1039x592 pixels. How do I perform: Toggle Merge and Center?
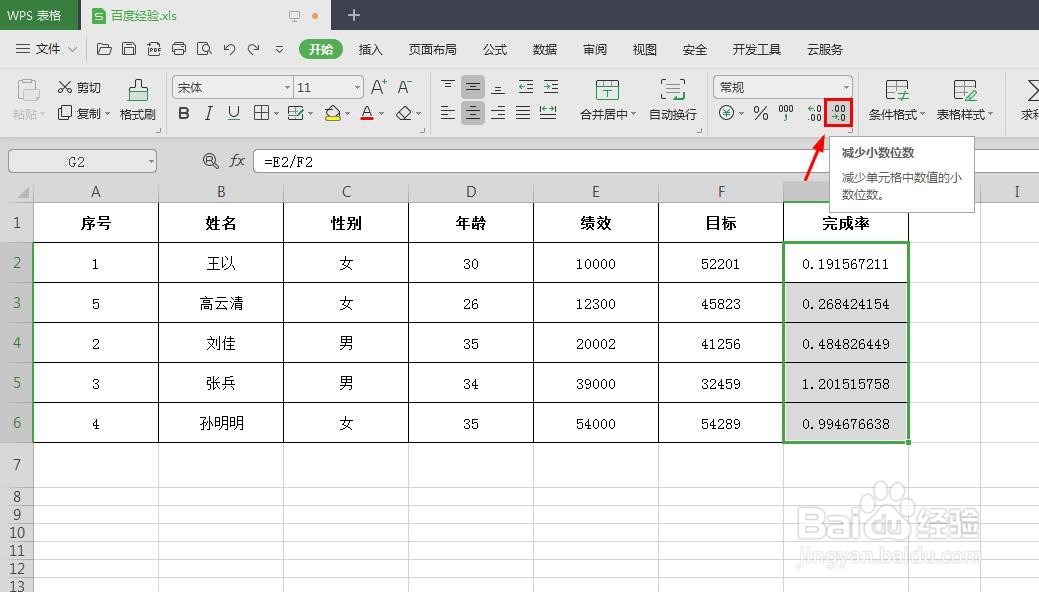(606, 100)
